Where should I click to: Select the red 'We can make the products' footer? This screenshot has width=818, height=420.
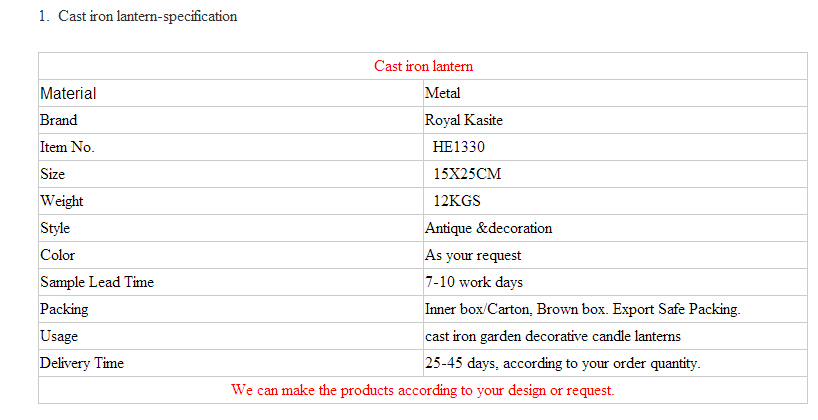click(x=422, y=390)
